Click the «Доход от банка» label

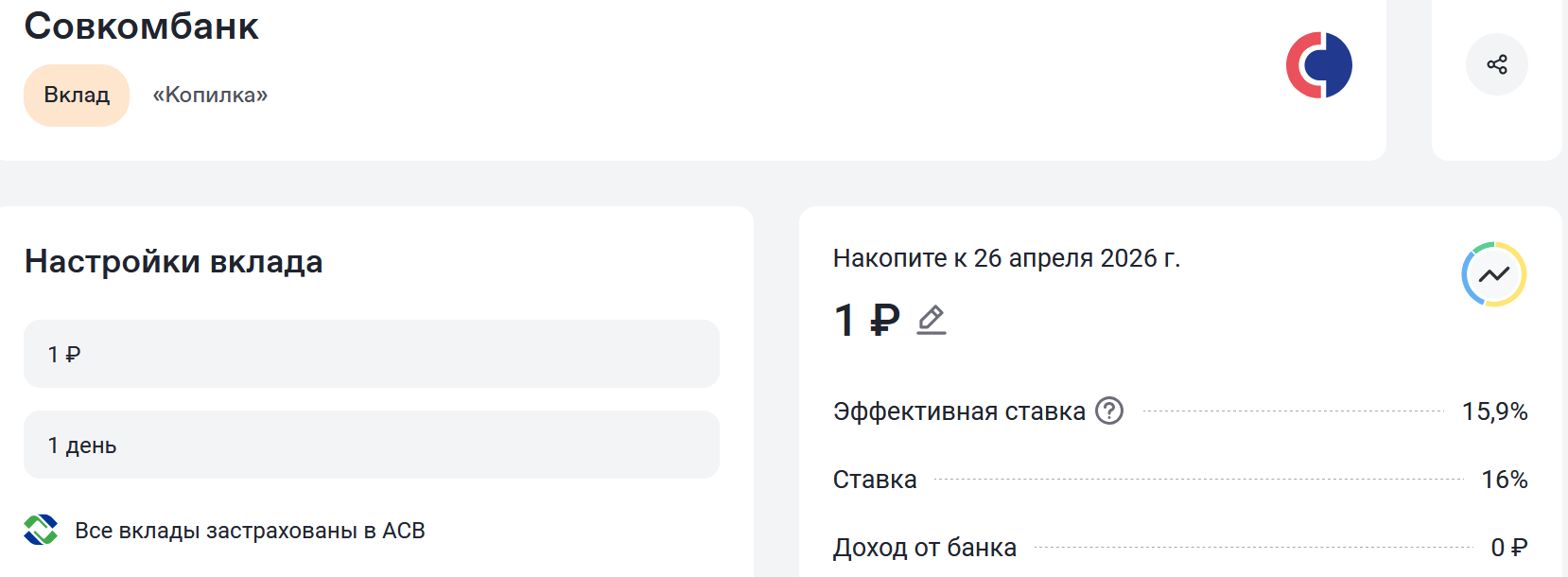tap(924, 548)
